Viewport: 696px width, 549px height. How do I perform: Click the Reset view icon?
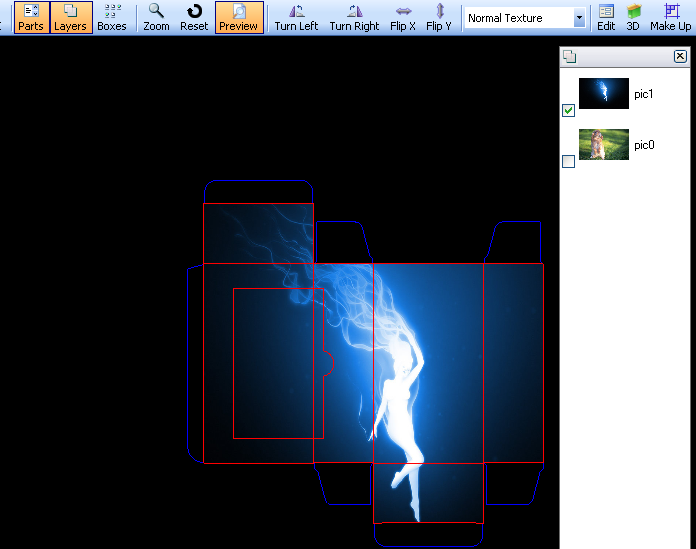(194, 17)
